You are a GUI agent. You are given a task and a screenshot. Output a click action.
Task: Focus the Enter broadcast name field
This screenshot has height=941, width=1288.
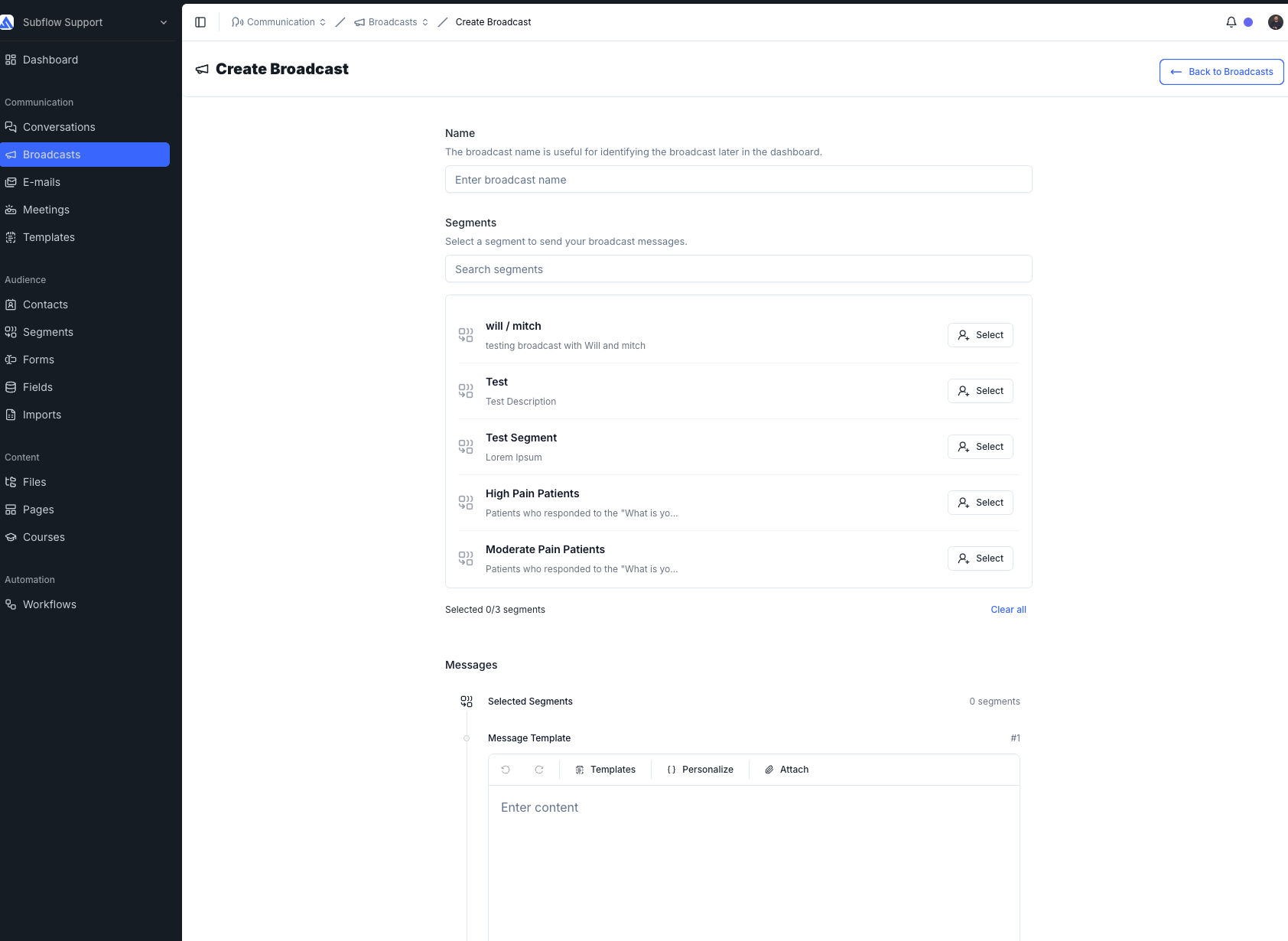point(739,180)
